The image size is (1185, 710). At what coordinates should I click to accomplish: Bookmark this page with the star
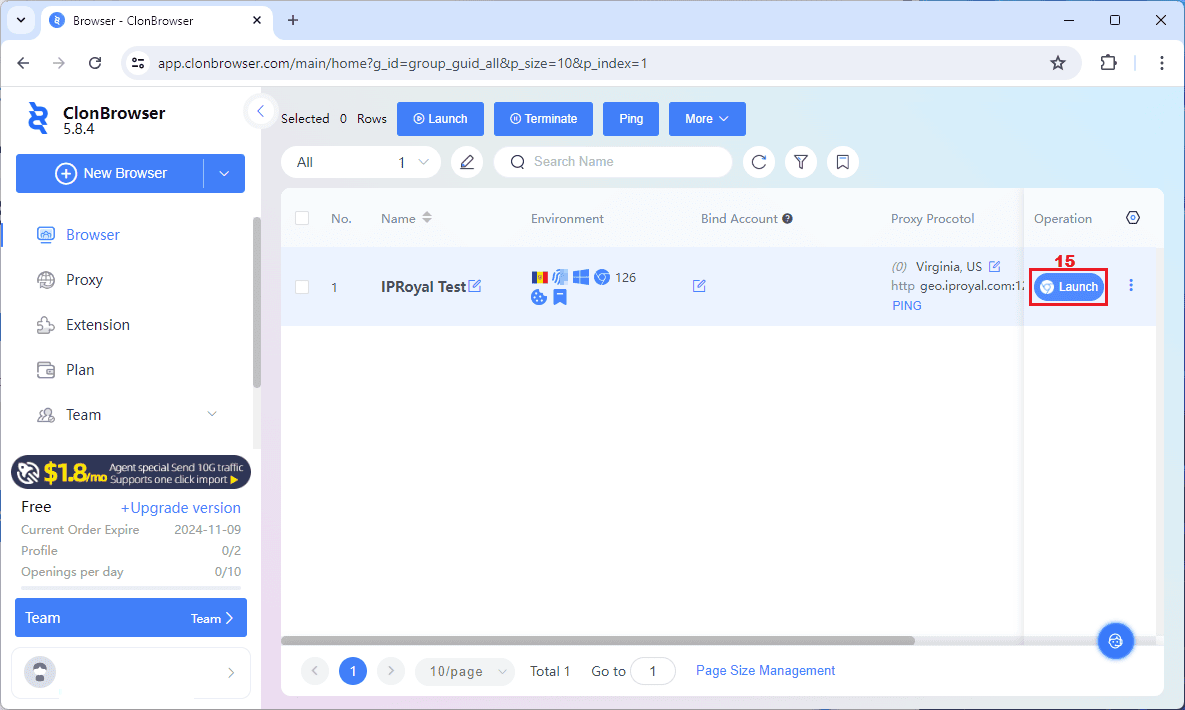coord(1058,64)
